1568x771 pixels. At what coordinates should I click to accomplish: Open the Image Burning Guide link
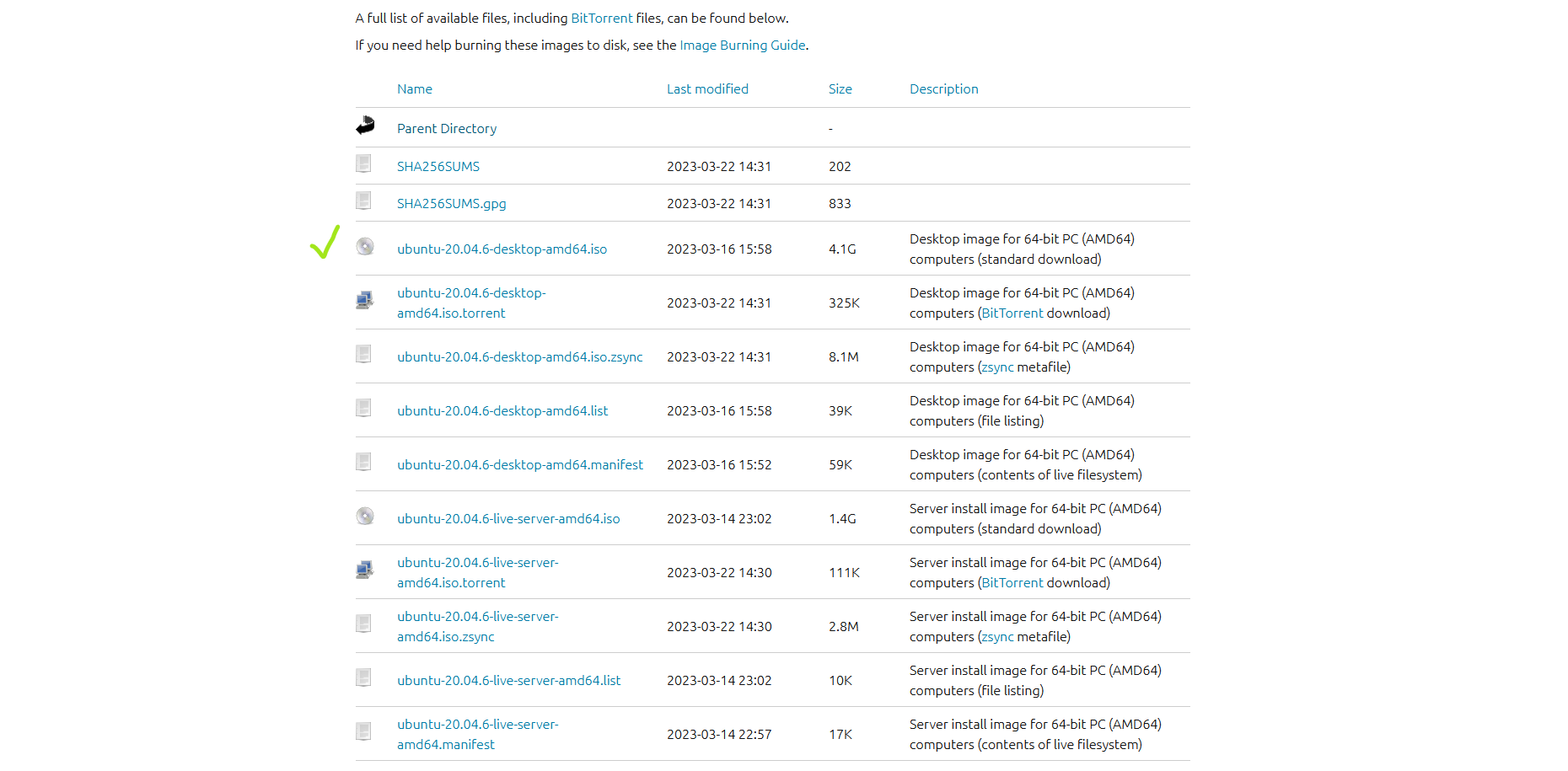point(742,46)
